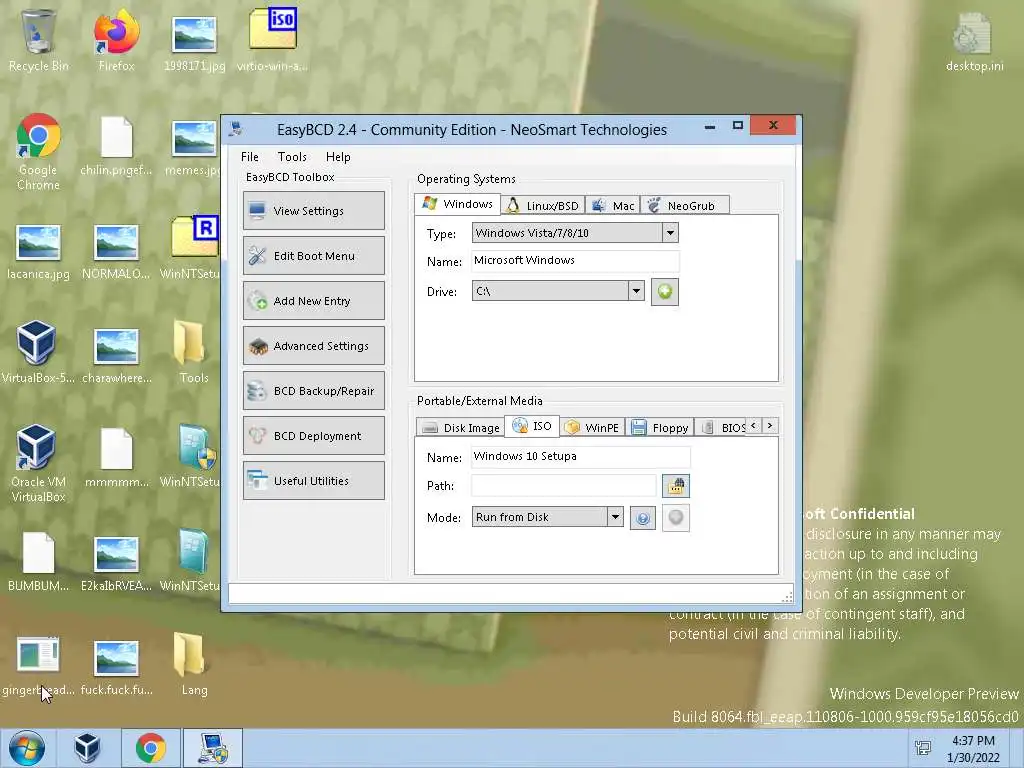
Task: Click the blue help icon beside Mode
Action: click(x=643, y=519)
